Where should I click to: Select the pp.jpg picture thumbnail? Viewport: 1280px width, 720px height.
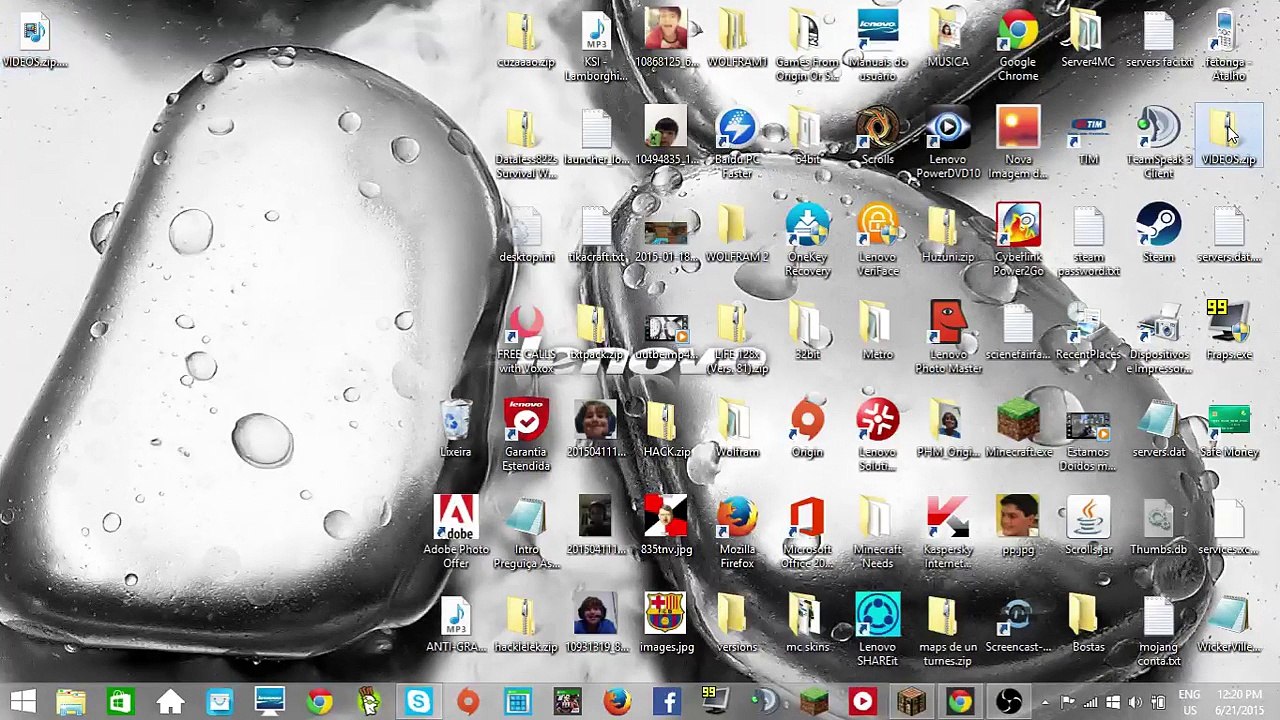point(1018,526)
